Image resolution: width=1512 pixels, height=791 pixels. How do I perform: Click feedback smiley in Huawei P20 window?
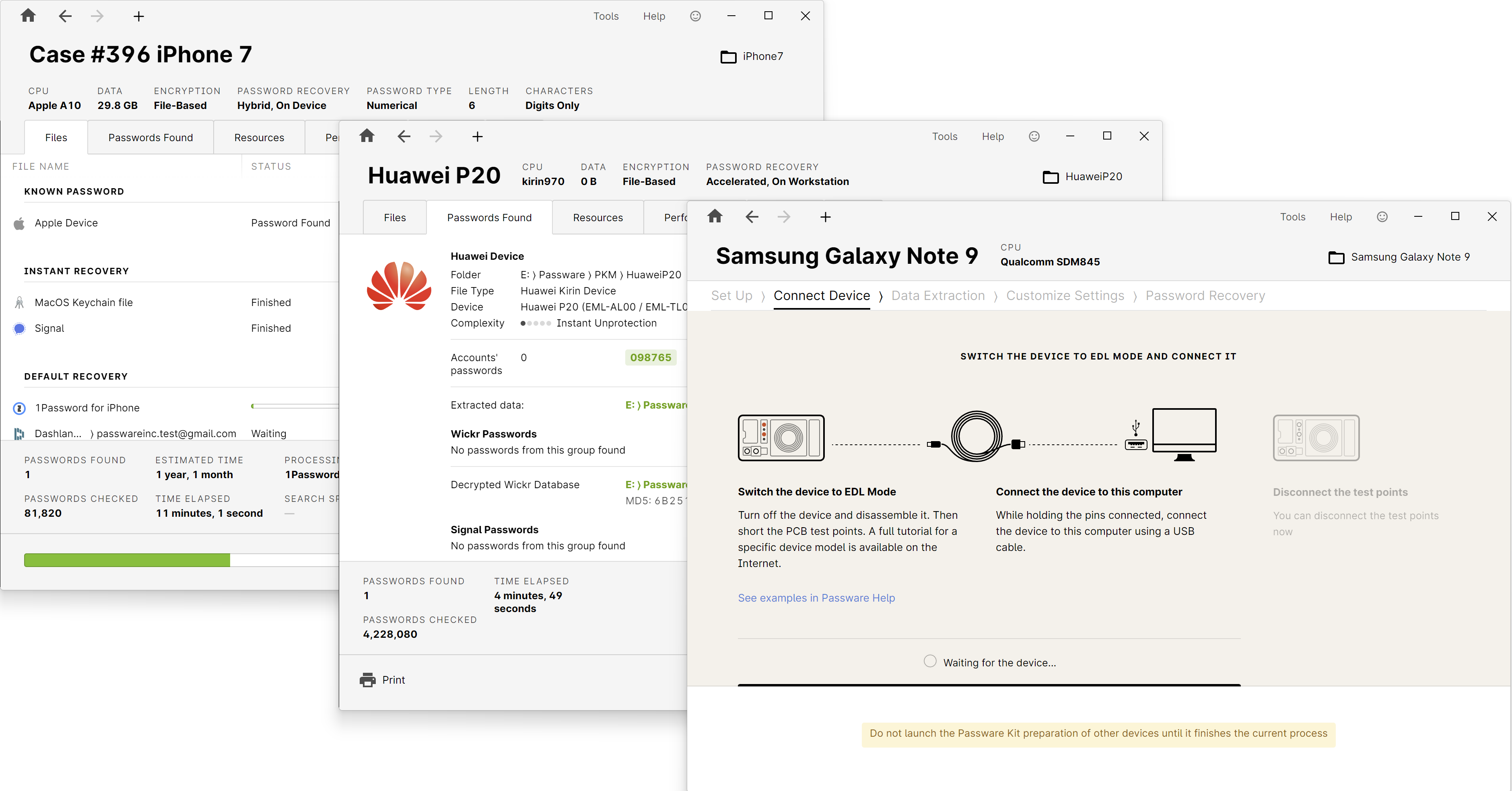tap(1034, 136)
